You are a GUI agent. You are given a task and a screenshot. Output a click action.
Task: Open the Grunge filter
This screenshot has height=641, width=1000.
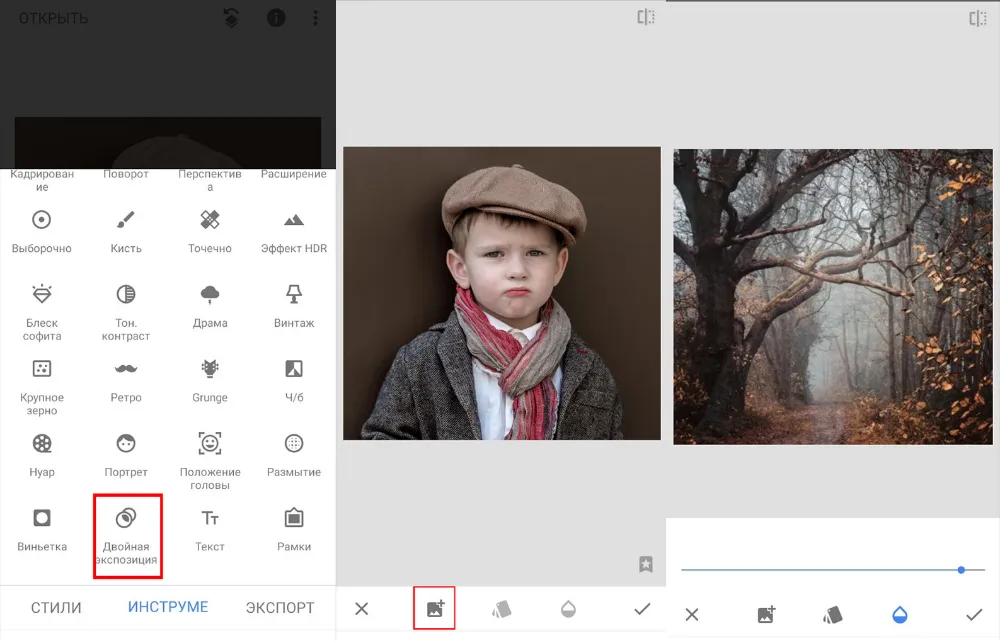click(x=210, y=379)
